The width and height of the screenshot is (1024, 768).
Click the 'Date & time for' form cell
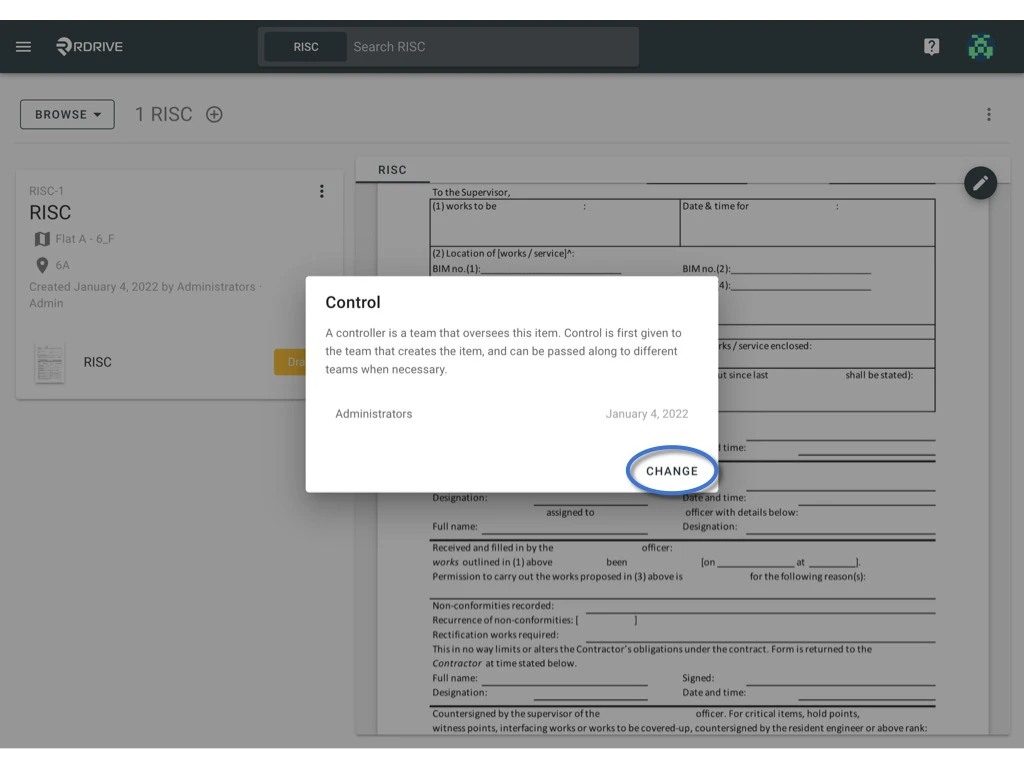coord(807,223)
